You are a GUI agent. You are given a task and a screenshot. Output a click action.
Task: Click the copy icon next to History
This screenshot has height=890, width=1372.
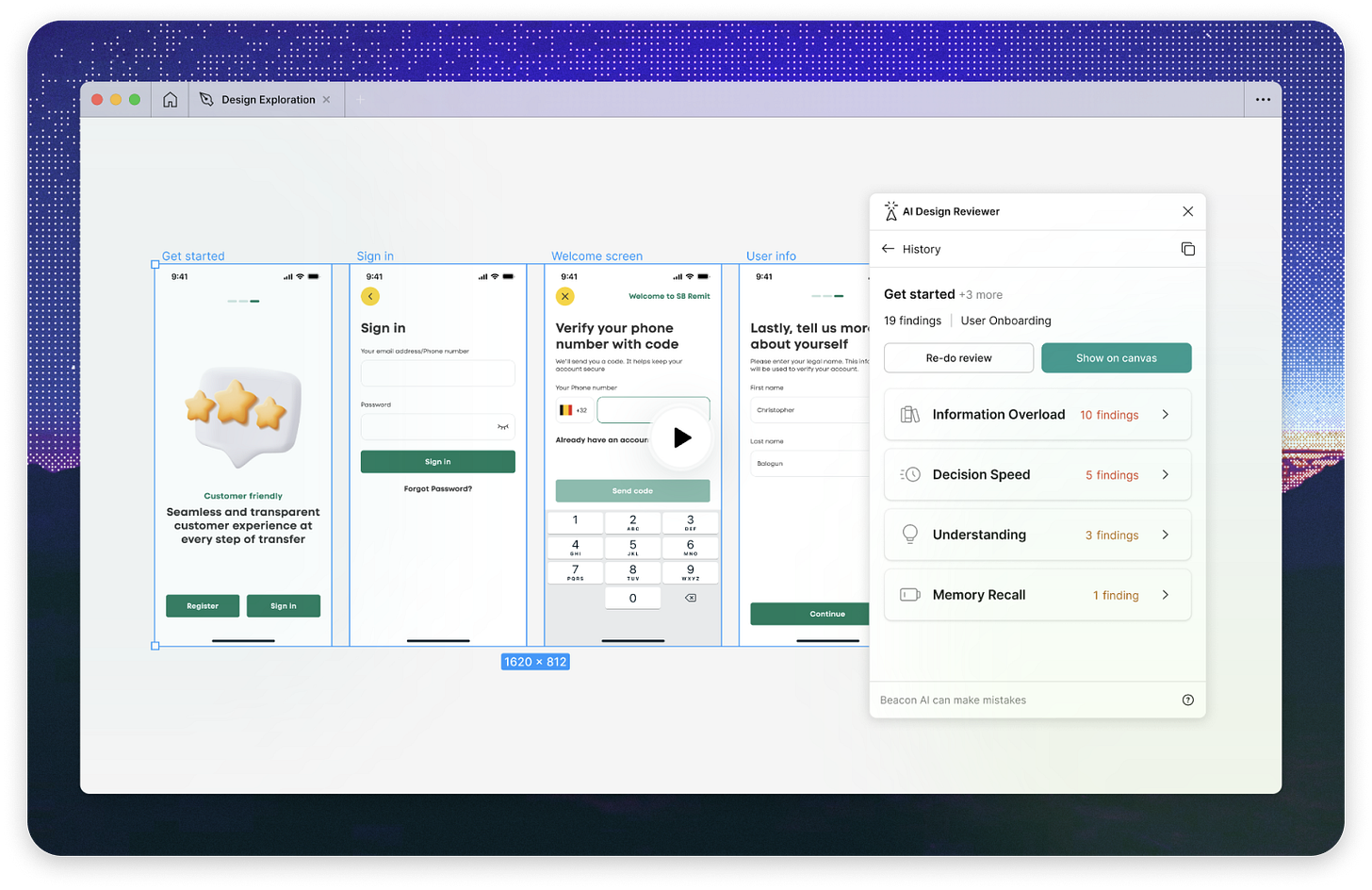click(x=1187, y=249)
